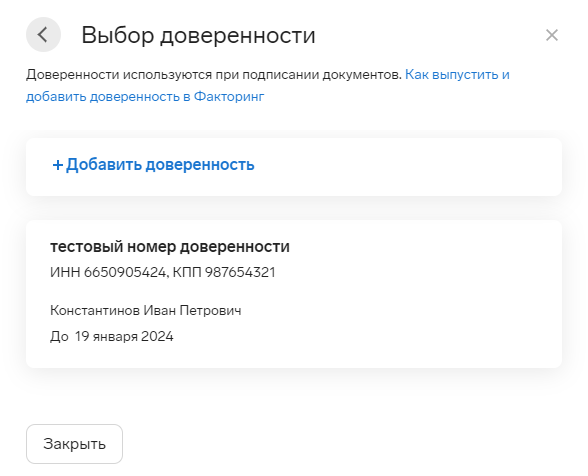Viewport: 588px width, 476px height.
Task: Click the year 2024 in the expiry line
Action: [157, 336]
